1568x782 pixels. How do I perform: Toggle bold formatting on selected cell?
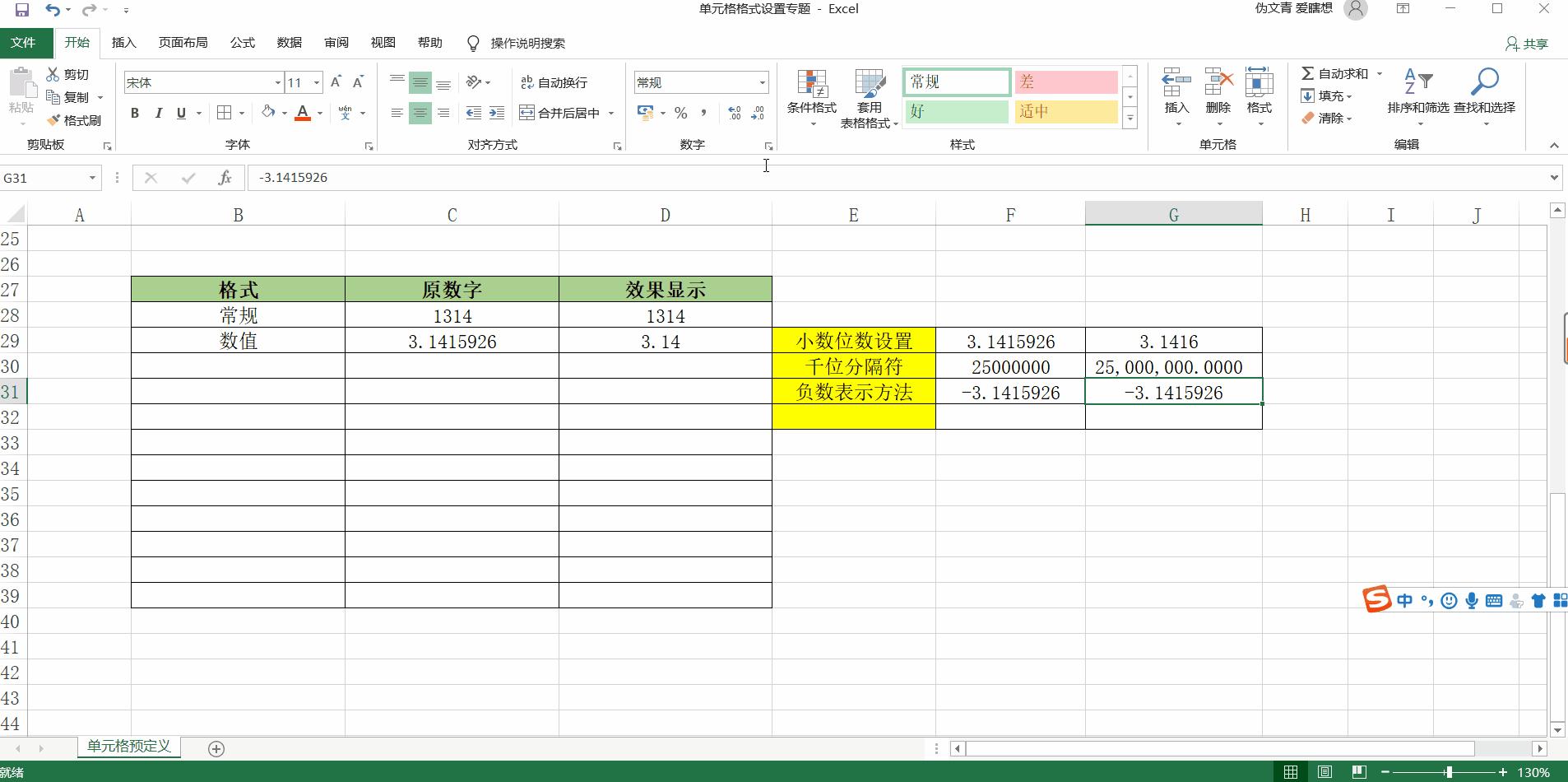(x=135, y=113)
